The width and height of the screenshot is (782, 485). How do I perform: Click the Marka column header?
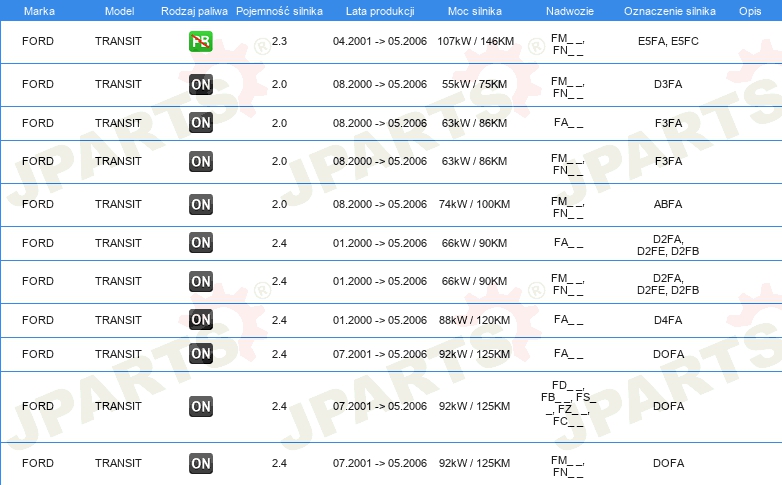[39, 11]
